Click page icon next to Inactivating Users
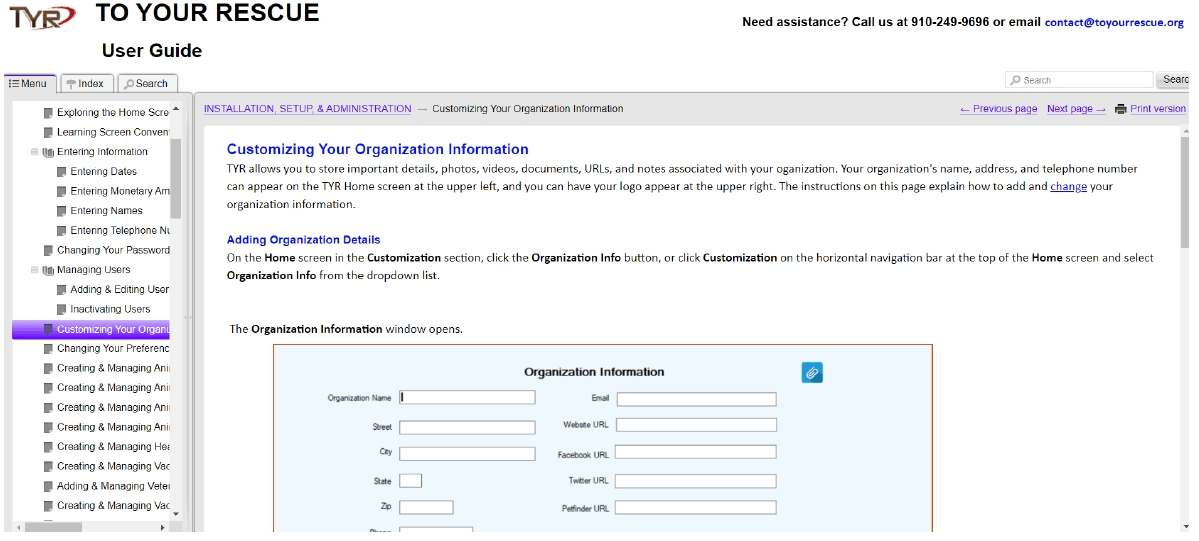Screen dimensions: 1199x541 62,309
